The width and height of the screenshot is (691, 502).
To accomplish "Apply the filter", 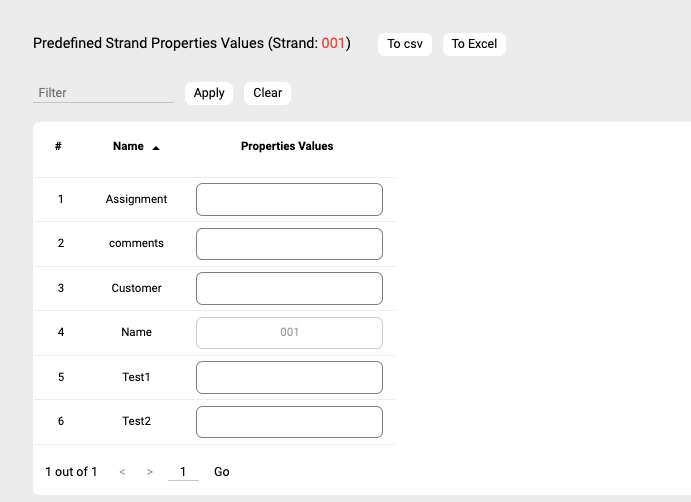I will 209,93.
